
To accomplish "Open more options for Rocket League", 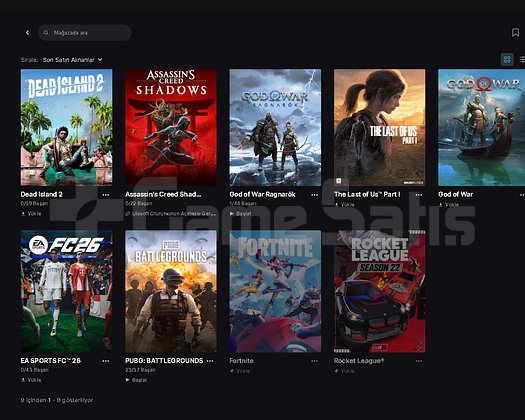I will click(x=419, y=361).
